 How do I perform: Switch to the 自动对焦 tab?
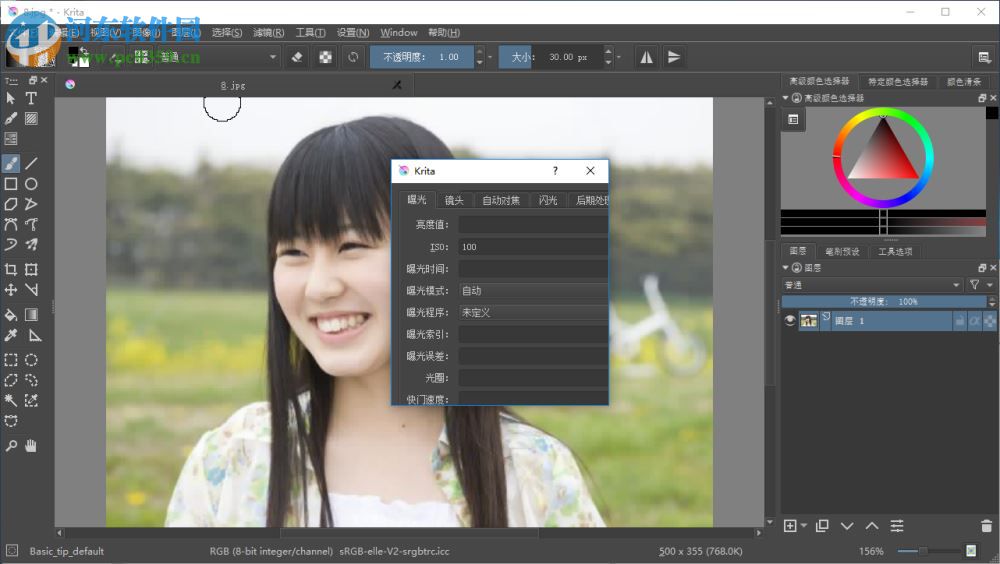click(501, 200)
